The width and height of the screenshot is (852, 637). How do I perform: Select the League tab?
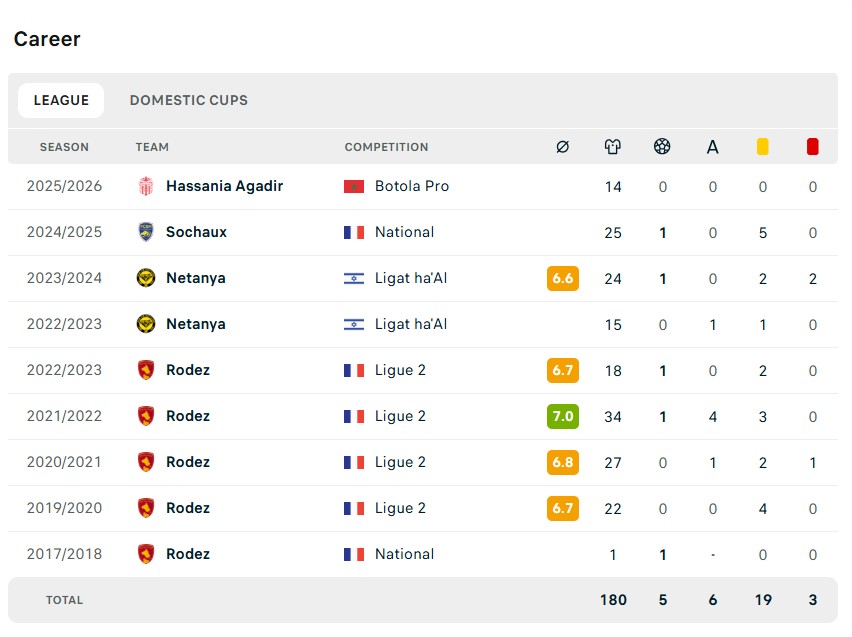pos(61,101)
